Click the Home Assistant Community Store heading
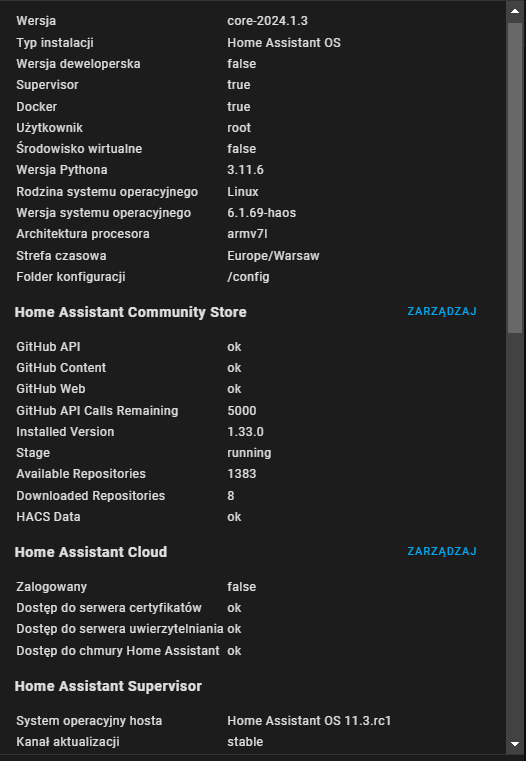 (131, 312)
